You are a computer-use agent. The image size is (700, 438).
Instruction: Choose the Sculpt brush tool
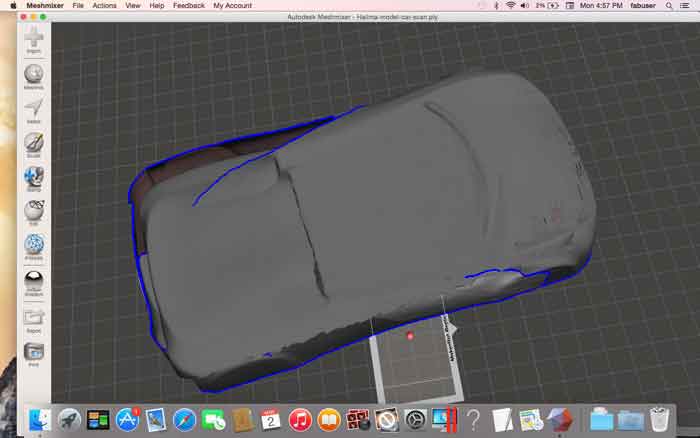pyautogui.click(x=34, y=145)
